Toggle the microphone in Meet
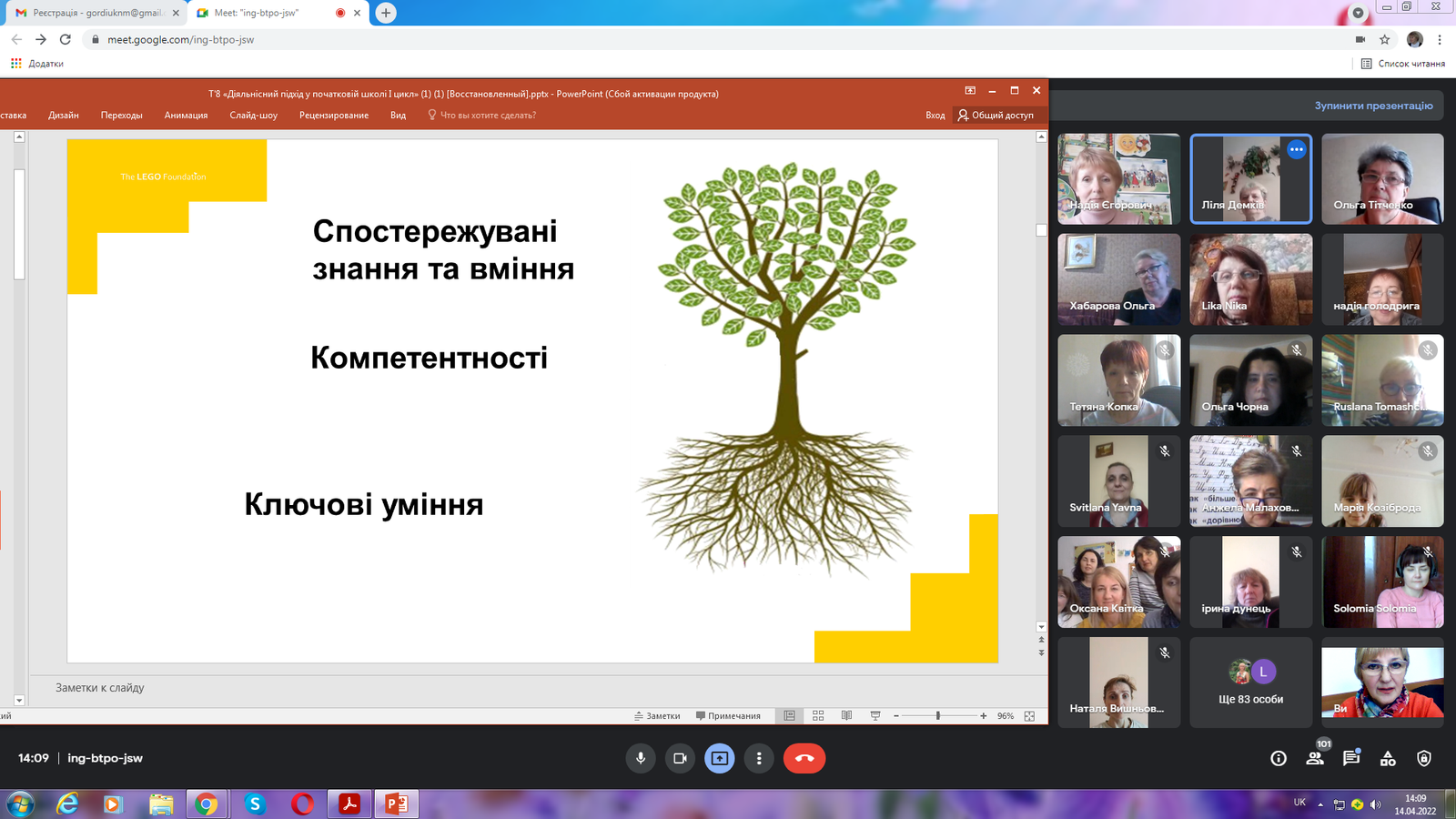Viewport: 1456px width, 819px height. (641, 758)
